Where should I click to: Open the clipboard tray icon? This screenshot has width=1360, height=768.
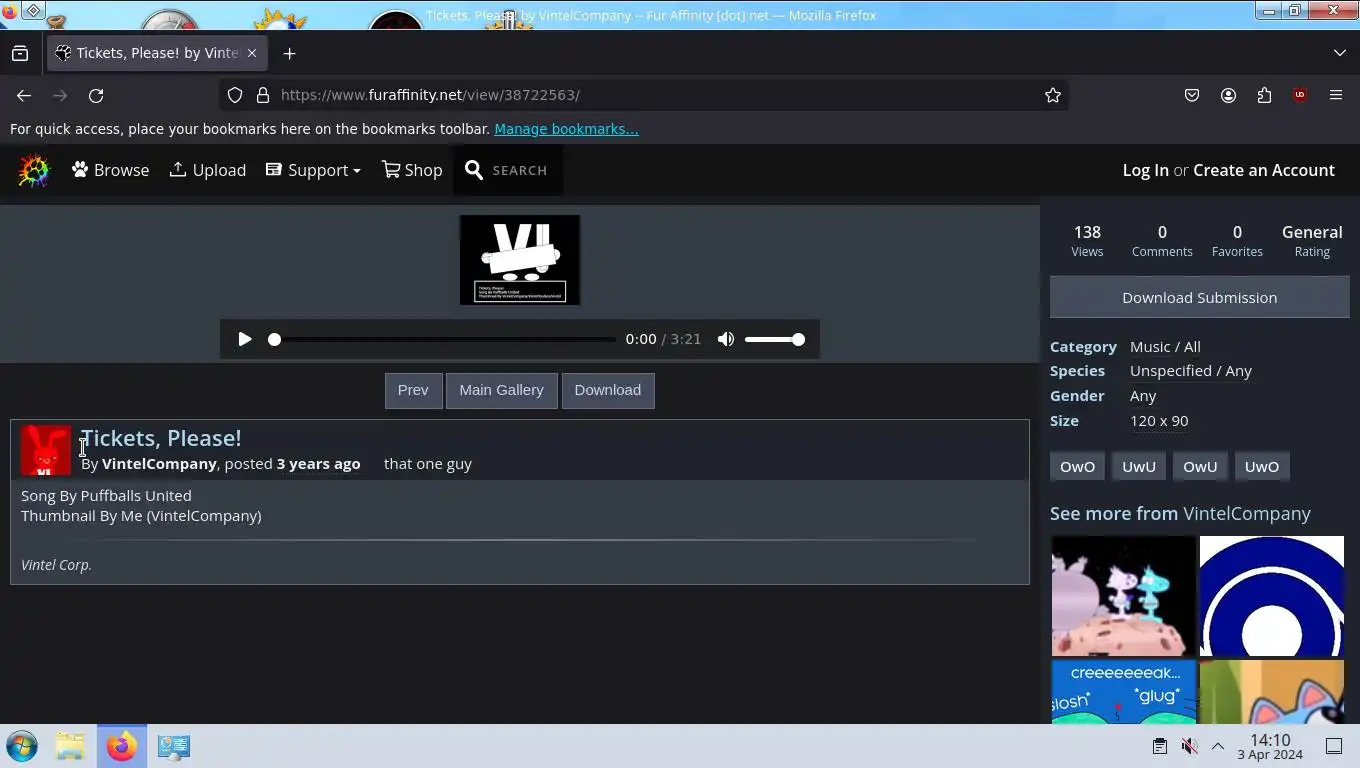click(x=1160, y=746)
